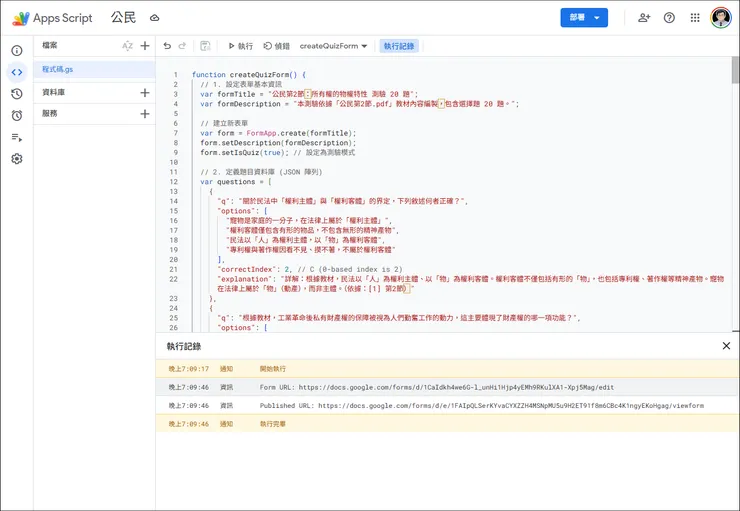Open the Executions list icon in the sidebar
Screen dimensions: 740x511
(x=17, y=137)
